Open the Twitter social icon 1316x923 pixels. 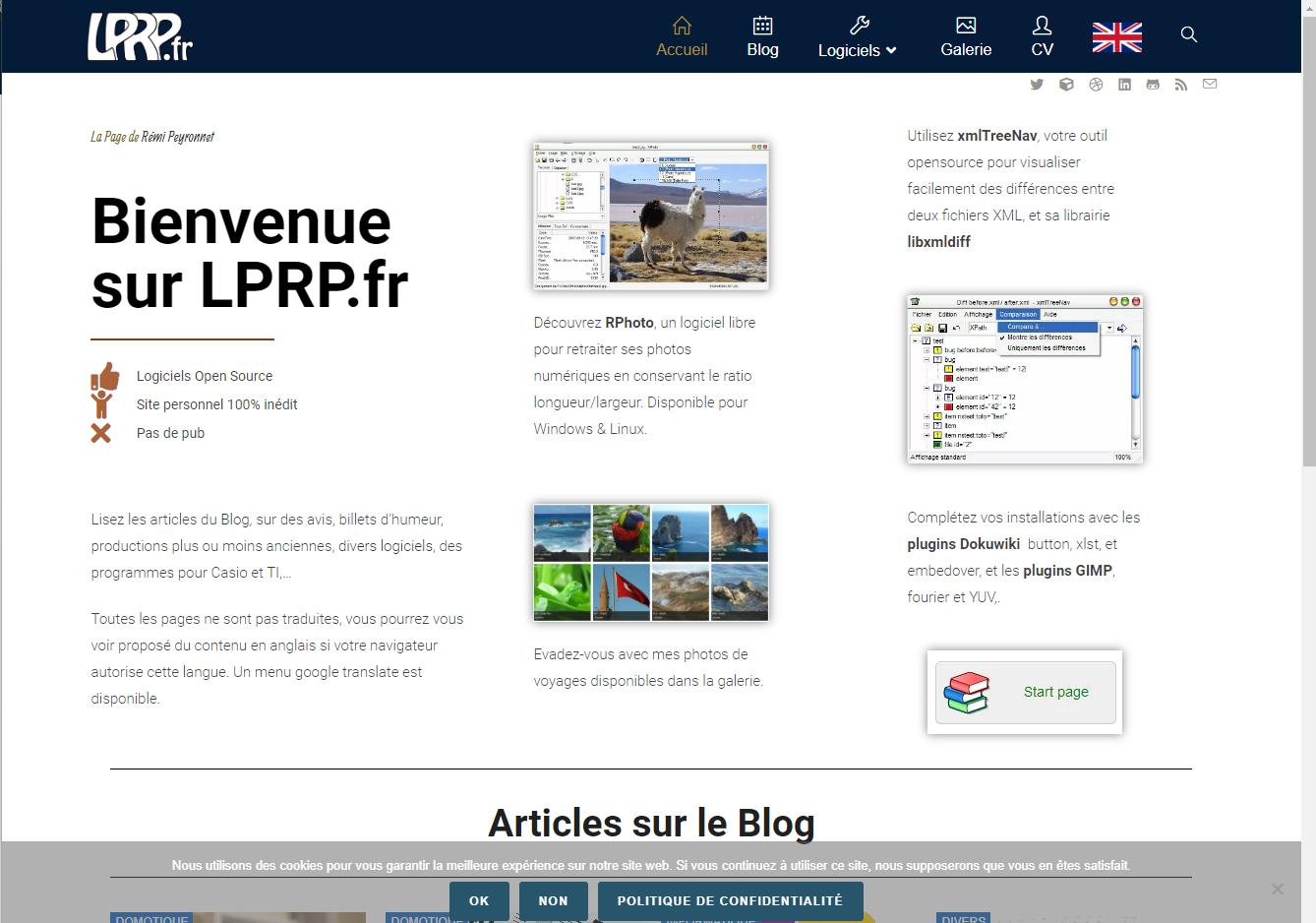coord(1037,85)
